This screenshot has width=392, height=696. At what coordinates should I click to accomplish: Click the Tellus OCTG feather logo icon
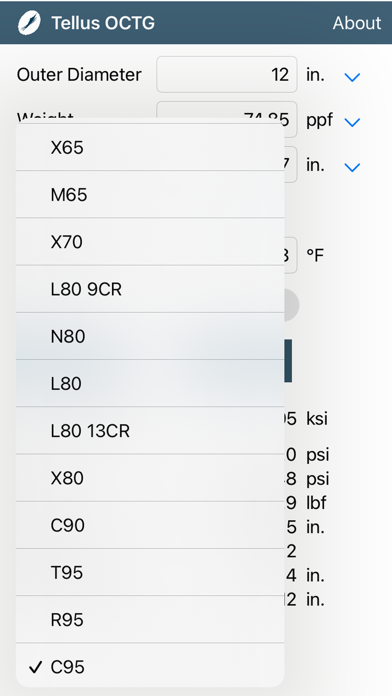pyautogui.click(x=29, y=23)
